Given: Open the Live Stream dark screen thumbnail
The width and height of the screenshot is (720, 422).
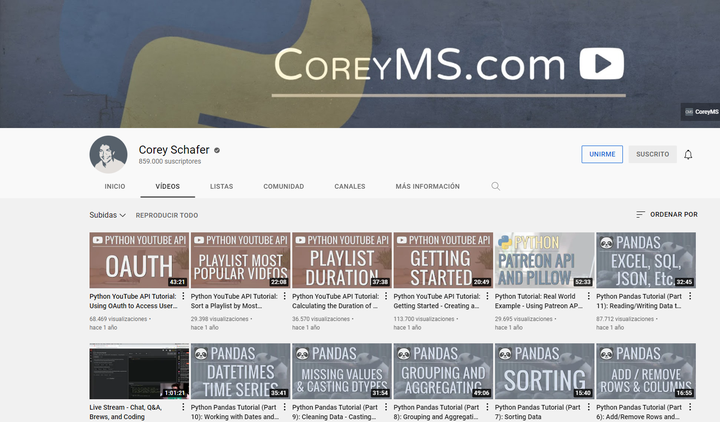Looking at the screenshot, I should 139,371.
